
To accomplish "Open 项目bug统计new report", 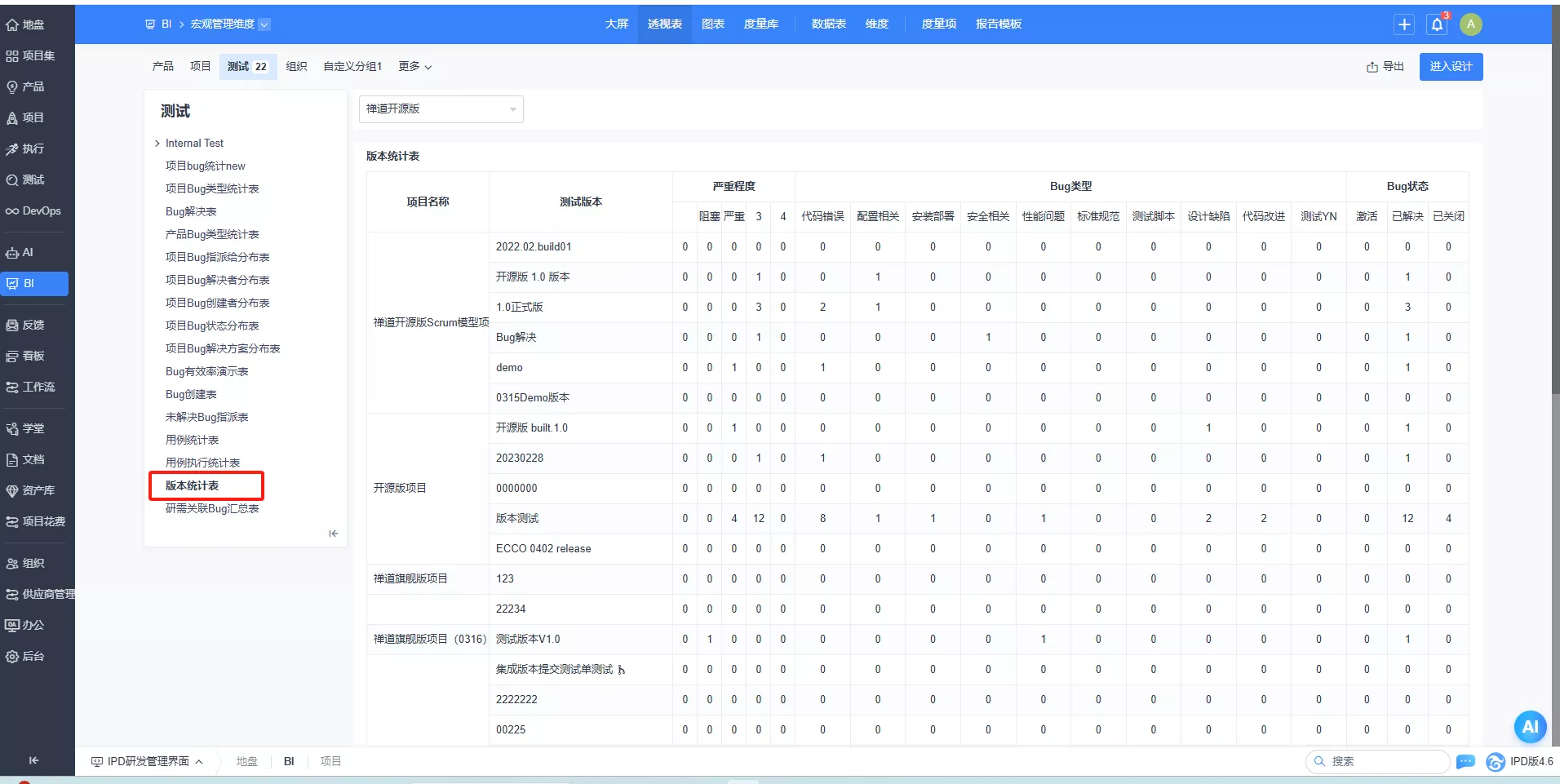I will (205, 166).
